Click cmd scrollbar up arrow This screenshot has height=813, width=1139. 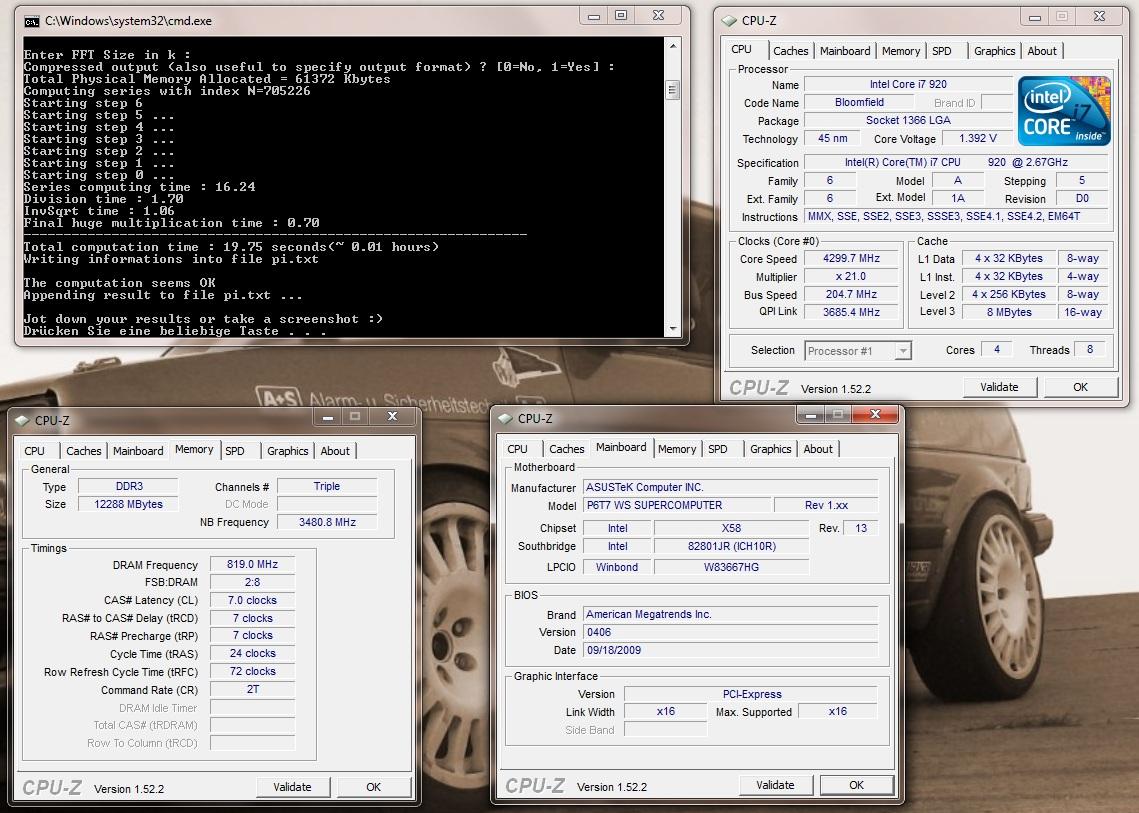(673, 46)
